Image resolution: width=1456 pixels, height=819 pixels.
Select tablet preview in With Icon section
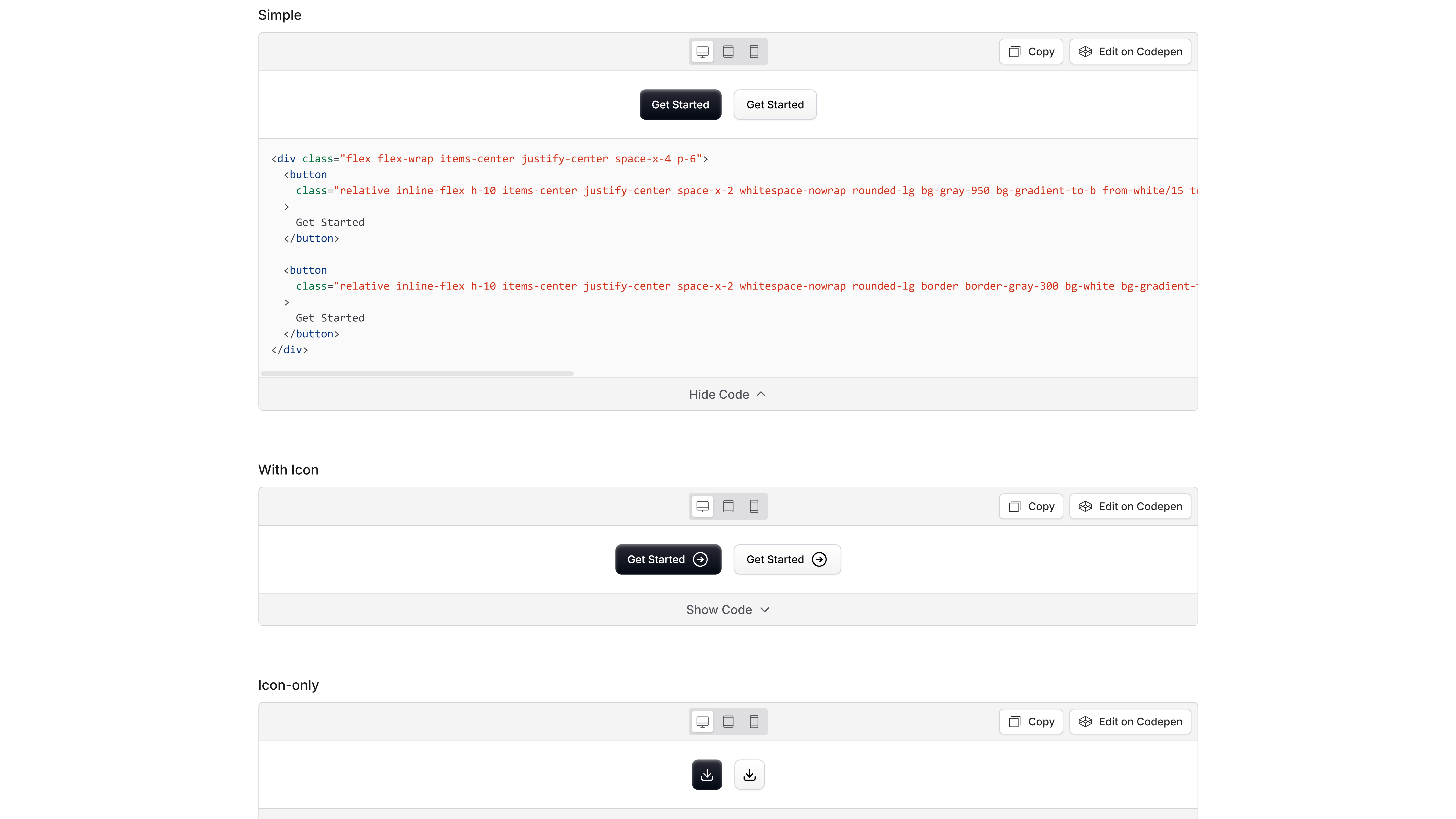tap(729, 507)
